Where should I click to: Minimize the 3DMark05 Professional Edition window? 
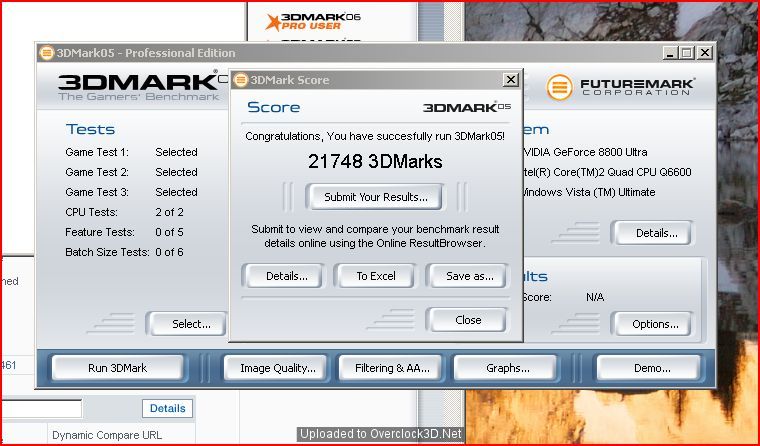tap(670, 52)
